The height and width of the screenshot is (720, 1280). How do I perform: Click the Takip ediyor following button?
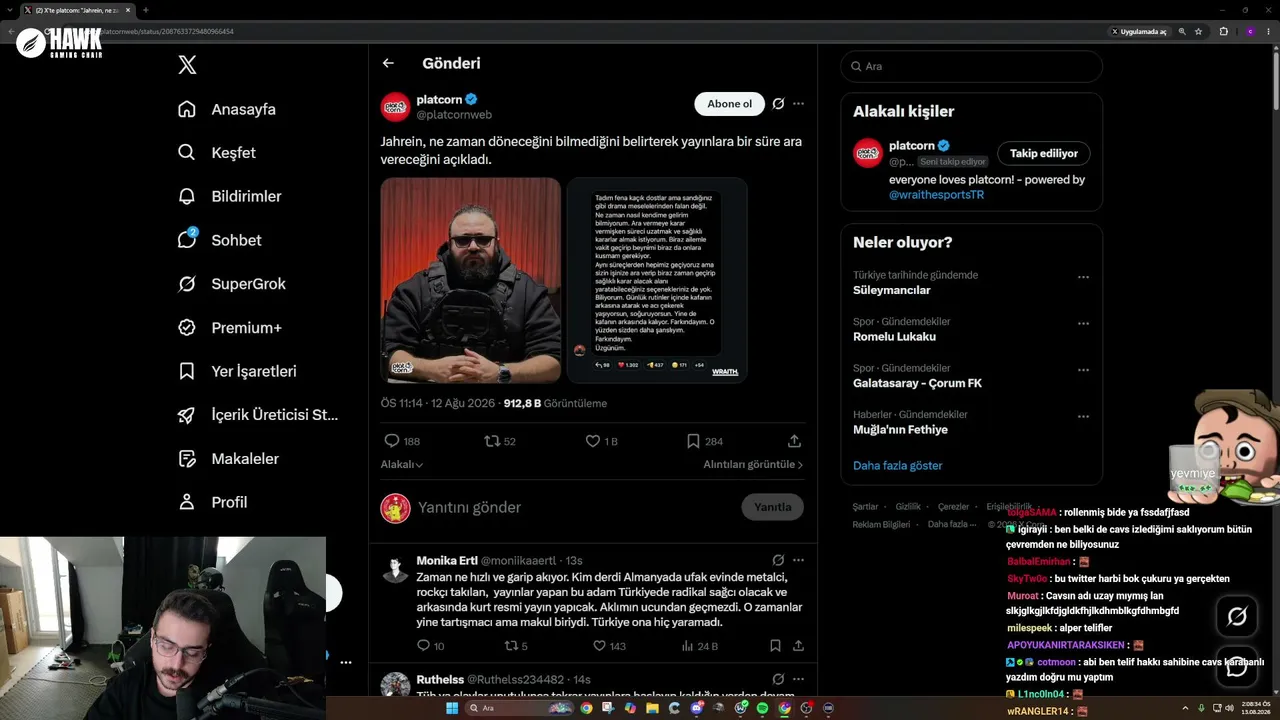[x=1043, y=153]
